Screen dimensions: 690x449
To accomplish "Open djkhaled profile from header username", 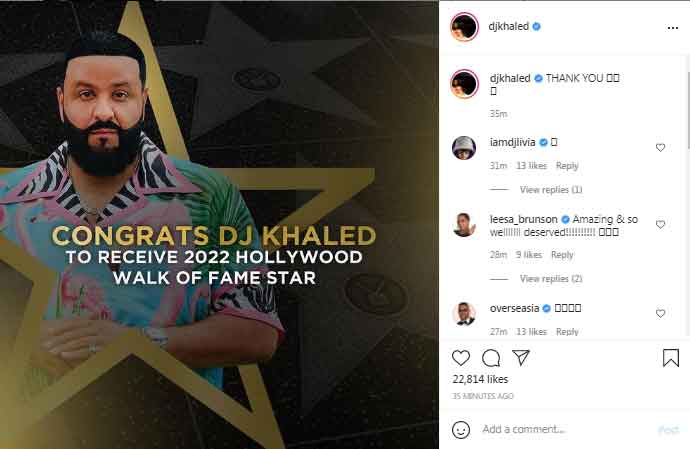I will tap(509, 26).
